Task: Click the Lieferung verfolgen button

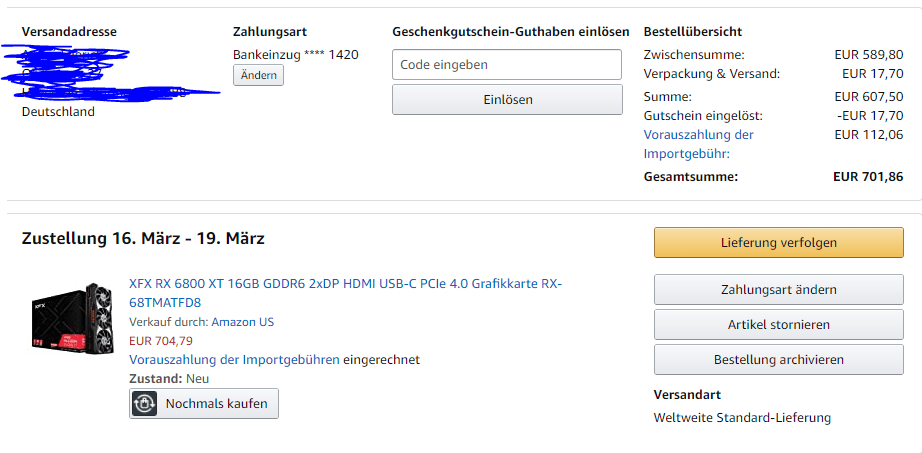Action: coord(778,243)
